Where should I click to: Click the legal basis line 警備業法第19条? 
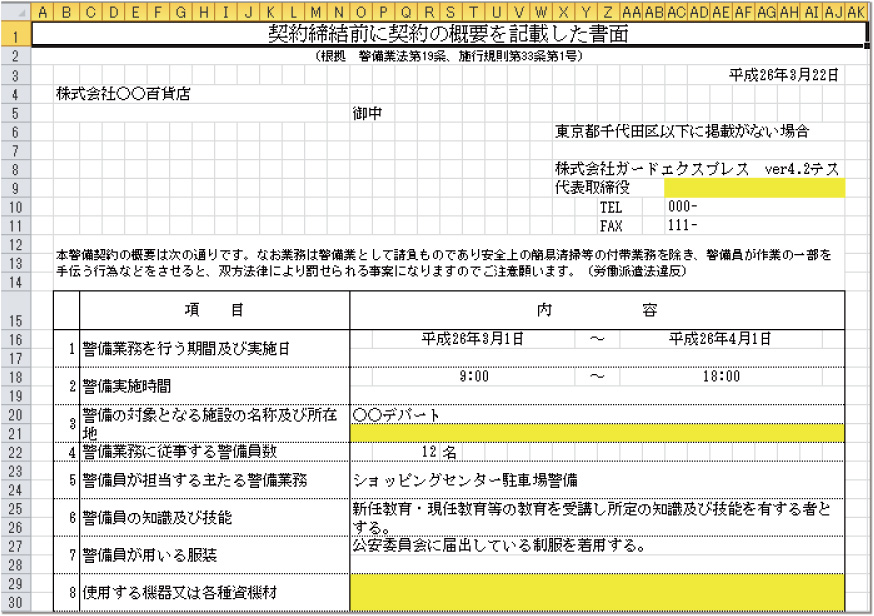pyautogui.click(x=449, y=56)
